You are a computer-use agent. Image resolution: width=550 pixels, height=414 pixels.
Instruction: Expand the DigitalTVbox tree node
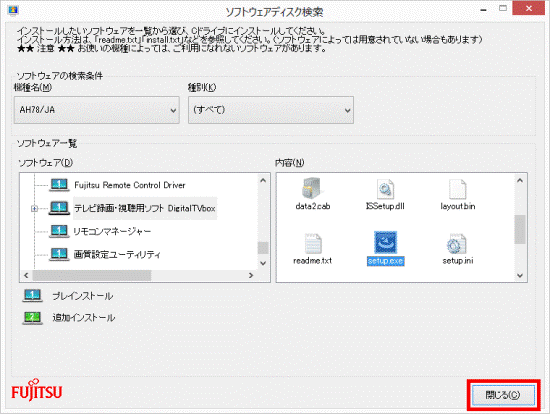point(34,208)
